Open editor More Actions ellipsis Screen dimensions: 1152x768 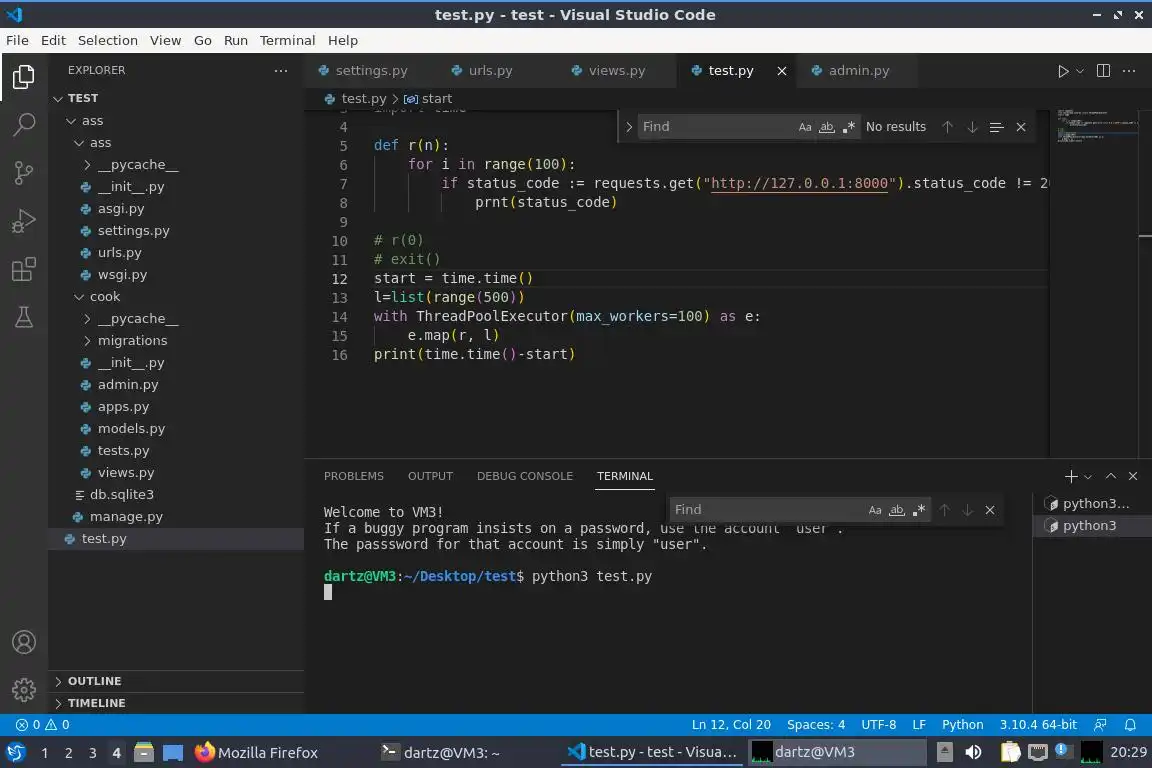tap(1129, 71)
